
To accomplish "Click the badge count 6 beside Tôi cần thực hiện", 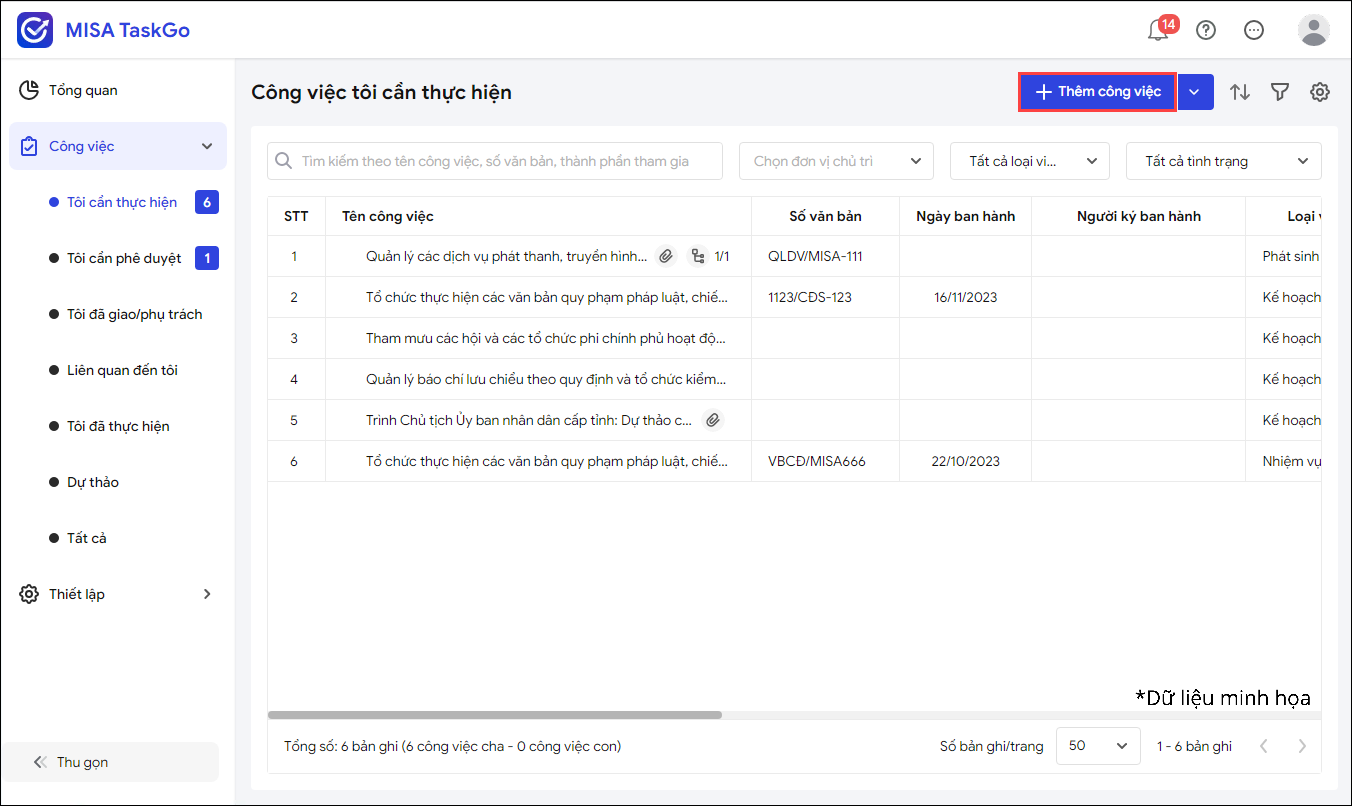I will (207, 202).
